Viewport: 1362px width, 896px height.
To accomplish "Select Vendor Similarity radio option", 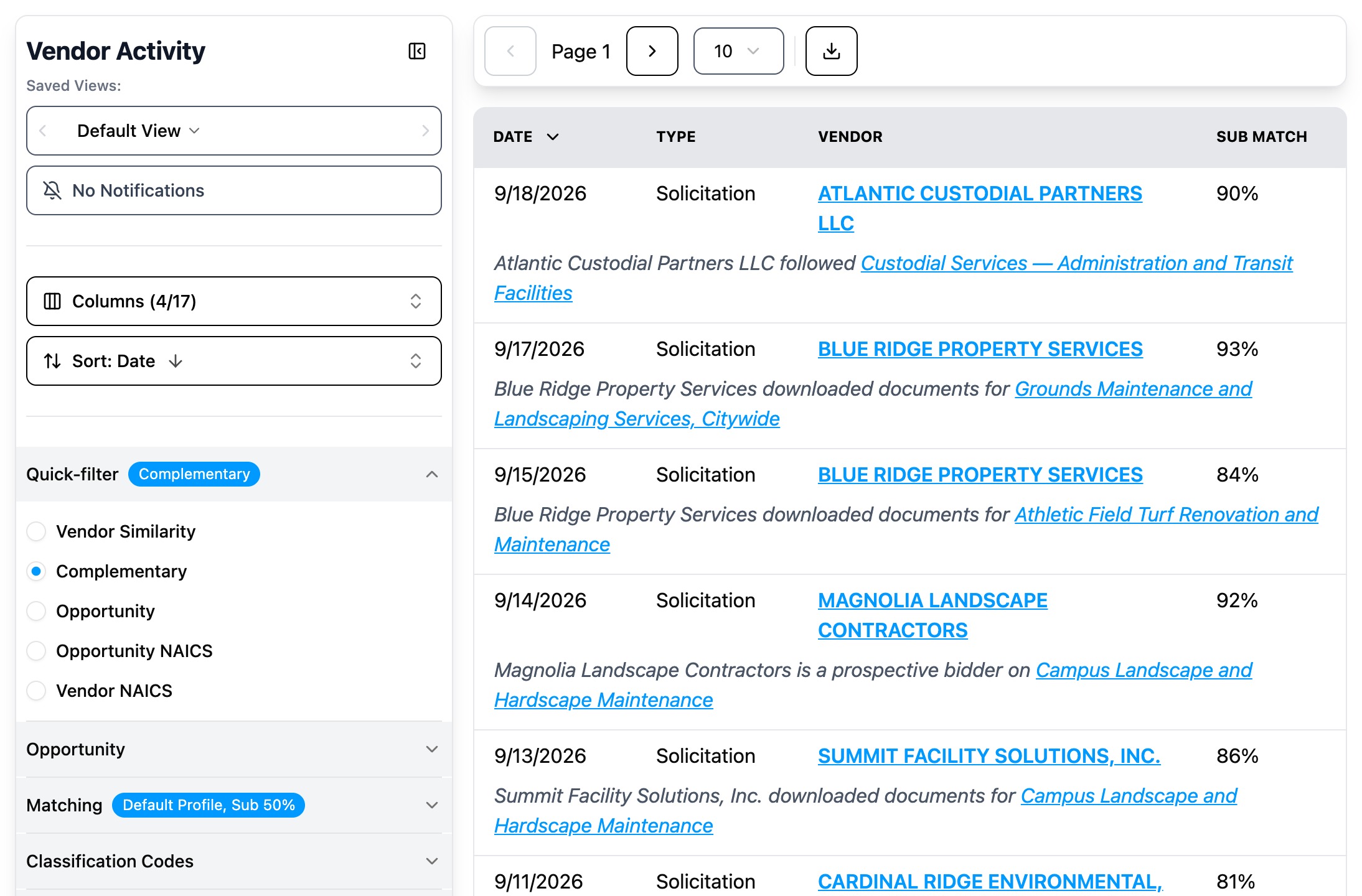I will pos(36,531).
